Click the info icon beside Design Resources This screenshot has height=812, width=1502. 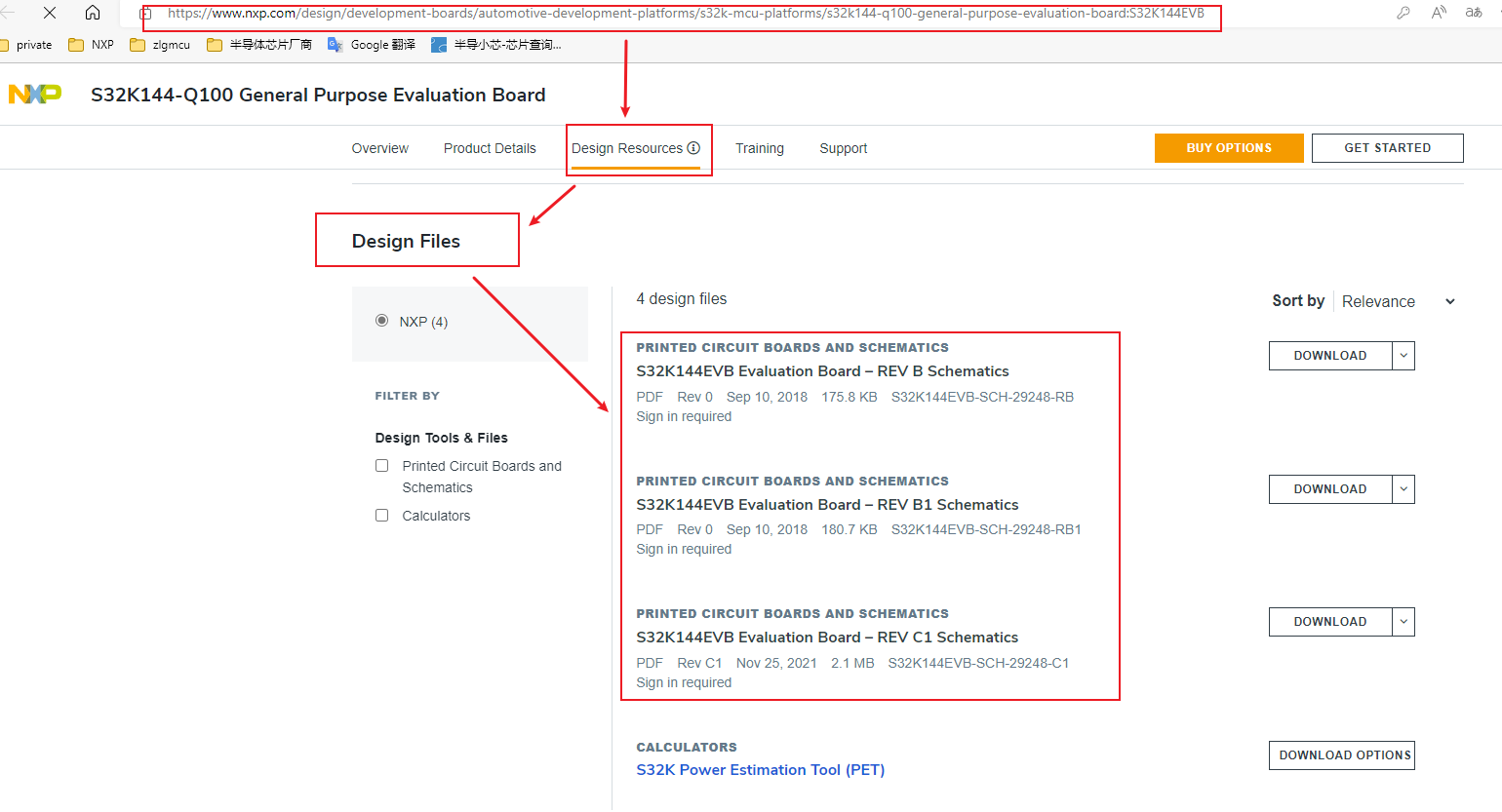tap(693, 148)
